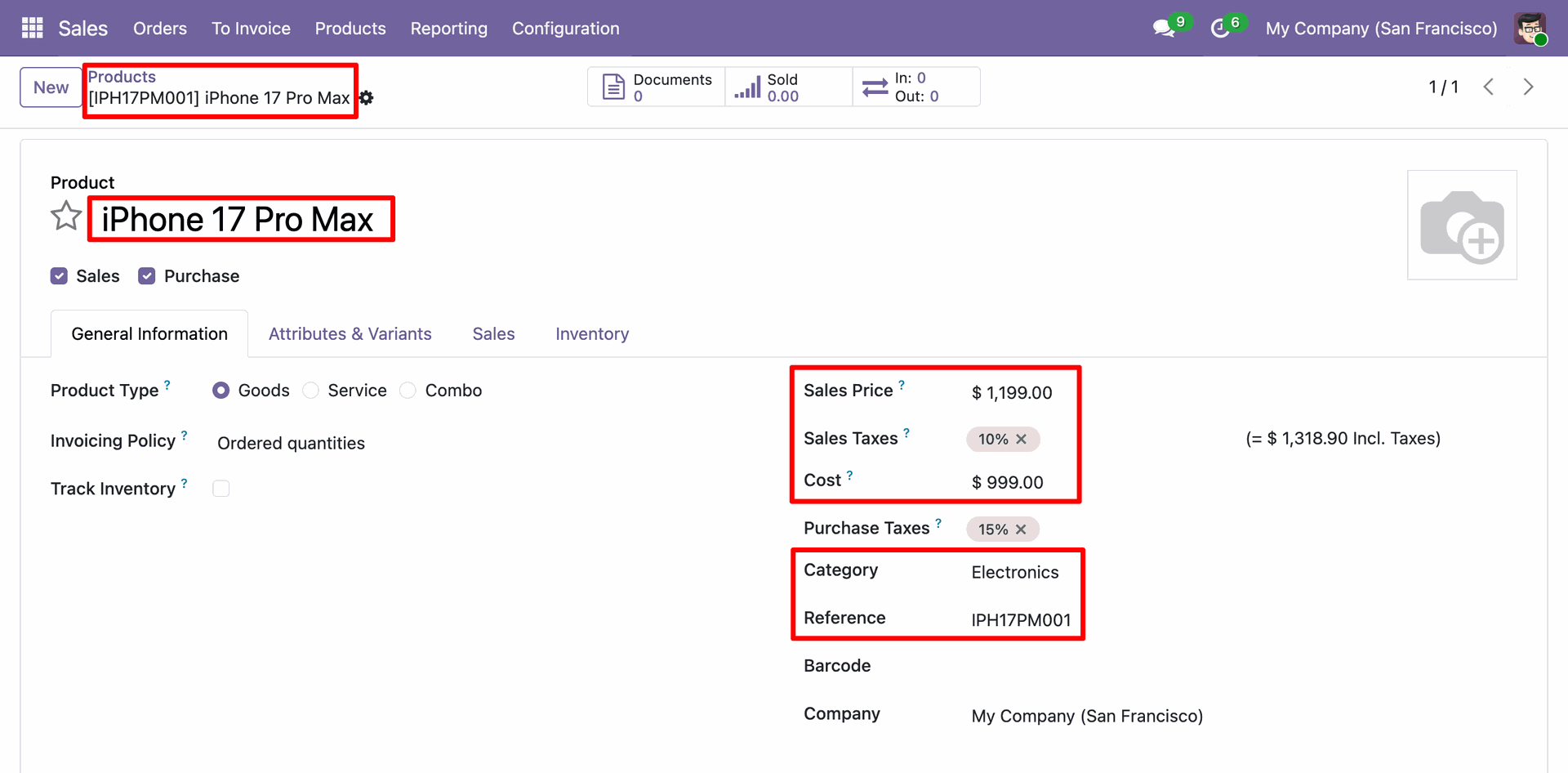Upload product image via camera placeholder
Screen dimensions: 1568x773
pyautogui.click(x=1462, y=226)
